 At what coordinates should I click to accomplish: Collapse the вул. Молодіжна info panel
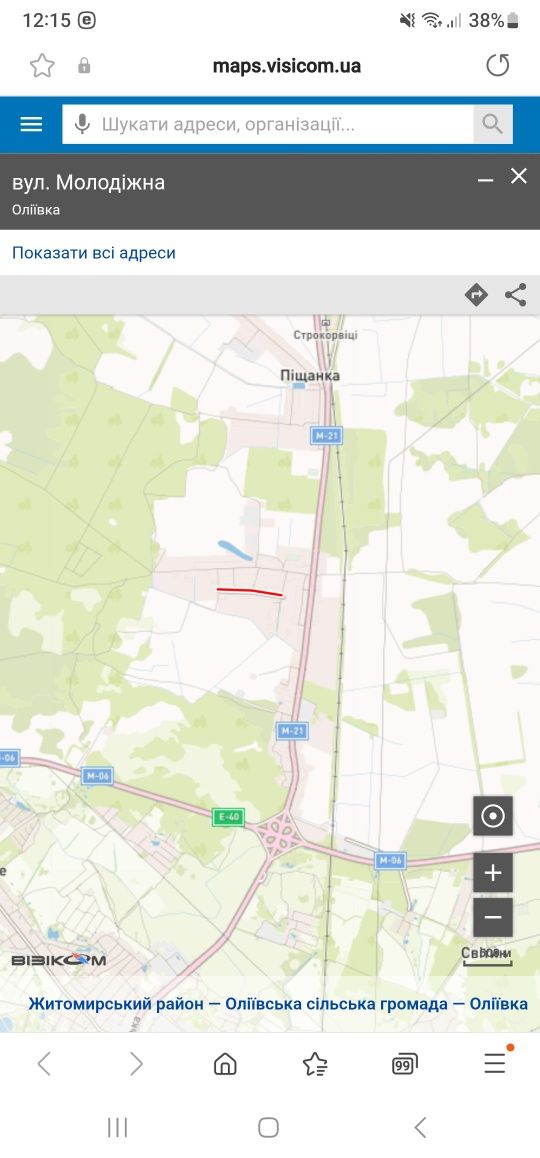485,179
